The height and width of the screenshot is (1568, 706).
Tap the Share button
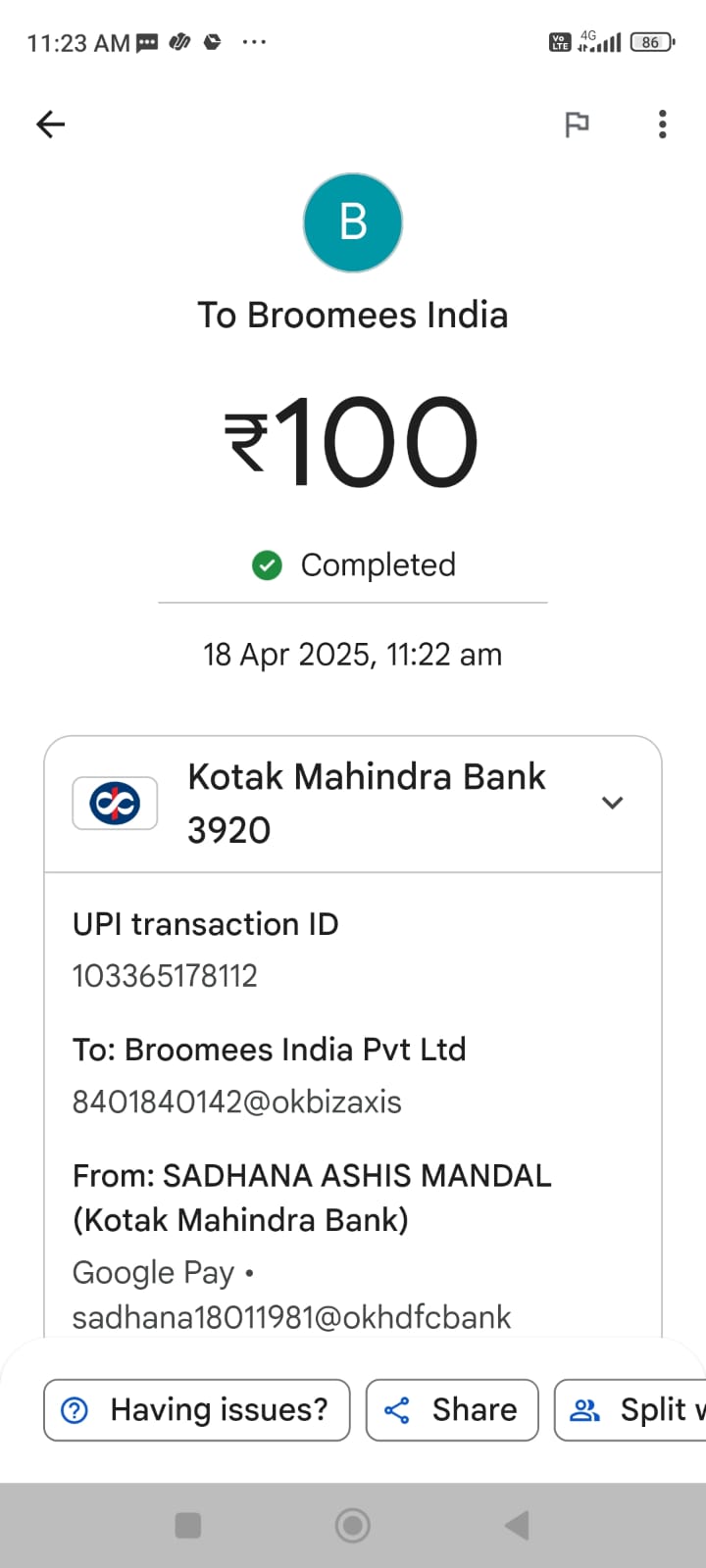click(x=452, y=1410)
